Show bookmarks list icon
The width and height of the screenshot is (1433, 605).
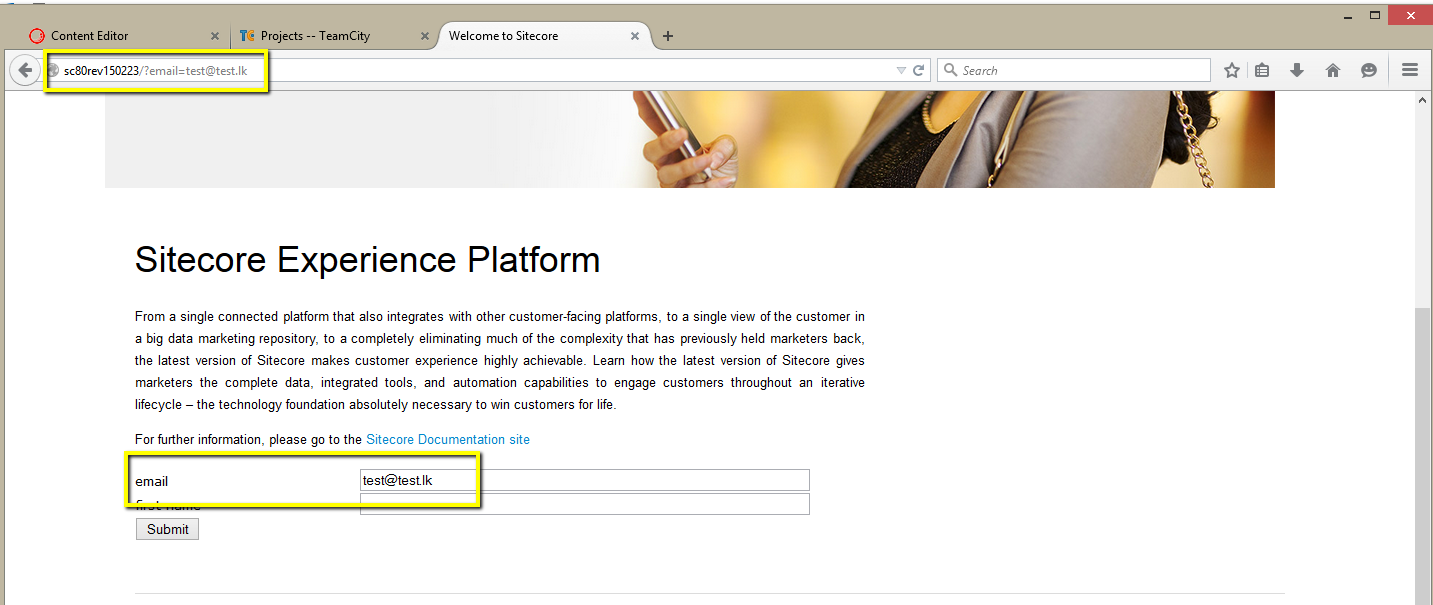pyautogui.click(x=1262, y=70)
